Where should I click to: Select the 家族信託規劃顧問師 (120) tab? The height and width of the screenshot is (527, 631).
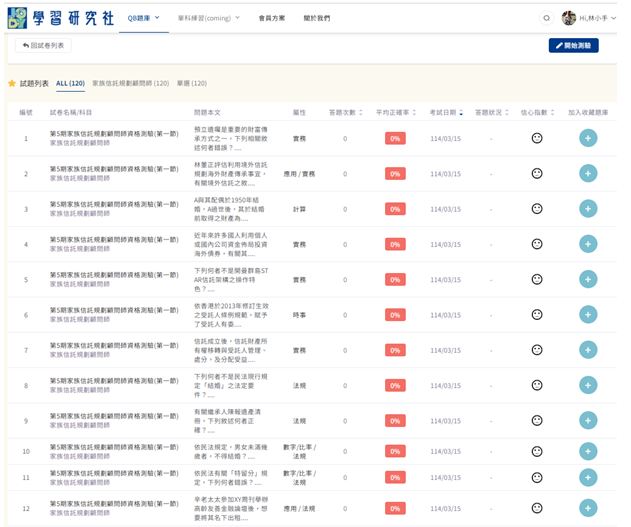point(130,83)
